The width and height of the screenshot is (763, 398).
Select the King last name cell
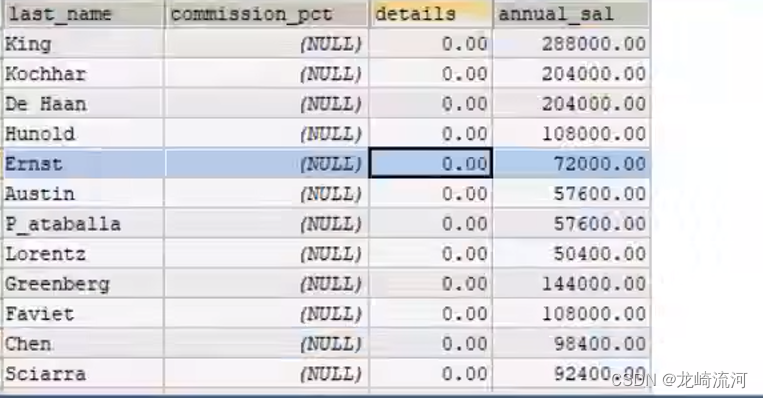(83, 44)
